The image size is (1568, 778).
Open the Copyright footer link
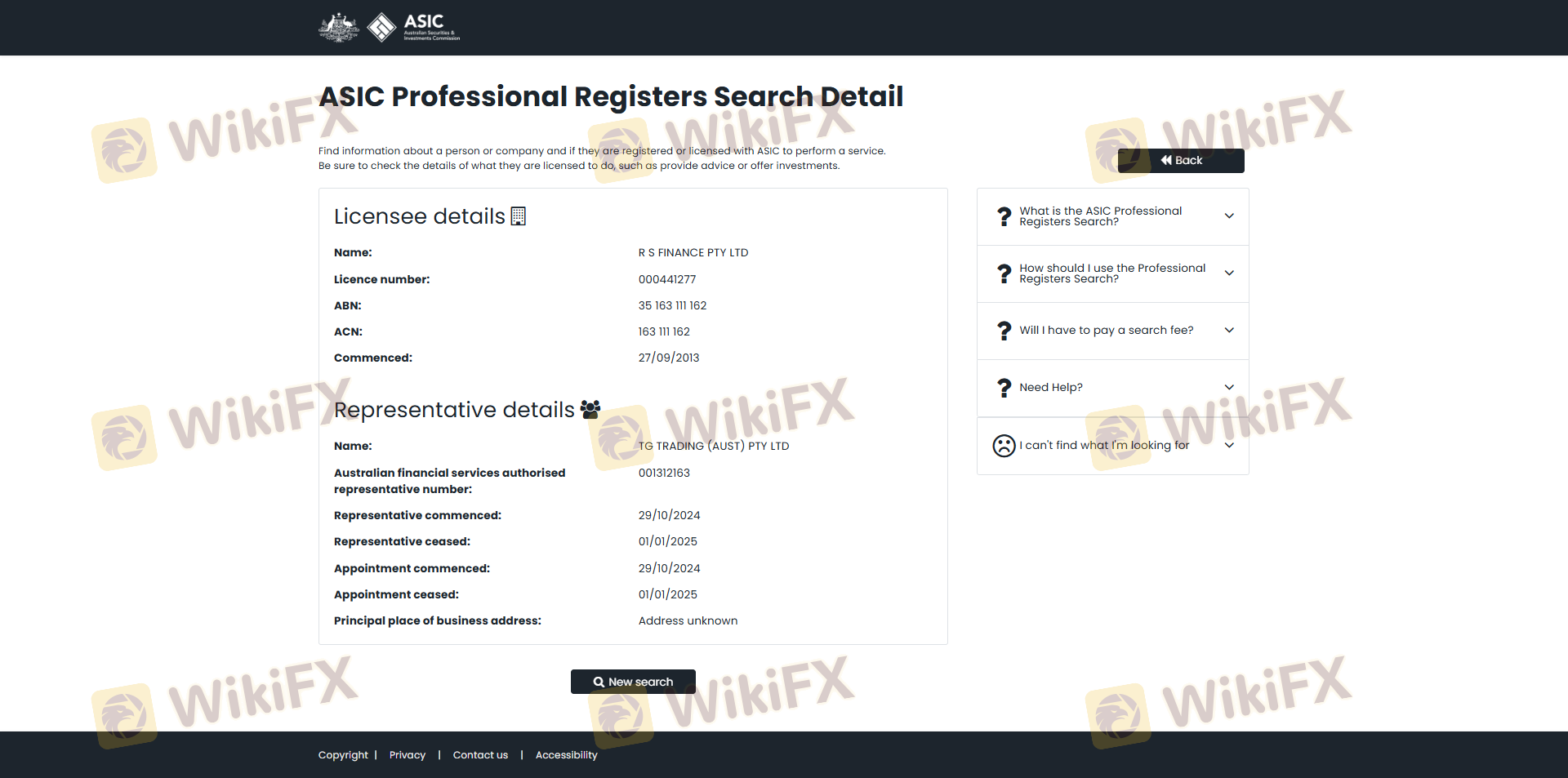[x=343, y=755]
